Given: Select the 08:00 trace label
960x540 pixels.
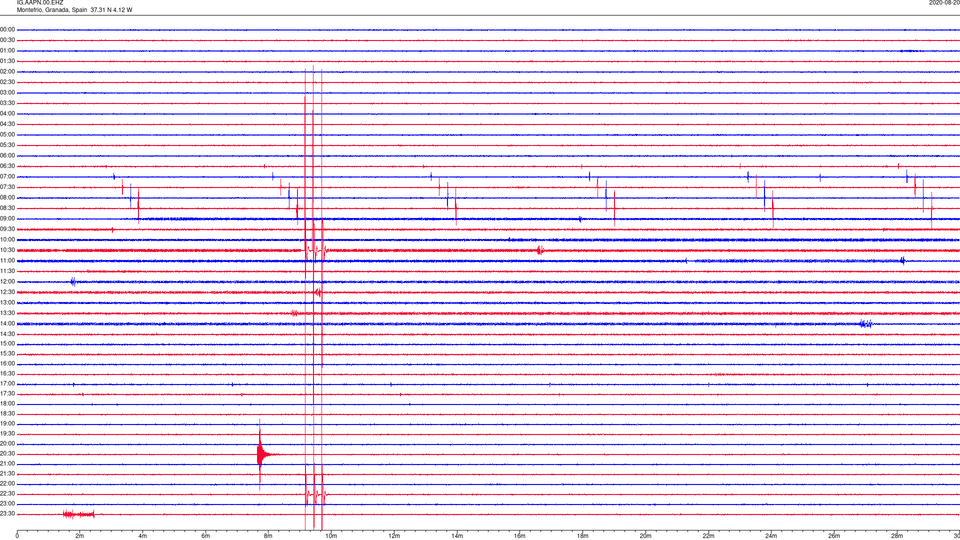Looking at the screenshot, I should [7, 198].
